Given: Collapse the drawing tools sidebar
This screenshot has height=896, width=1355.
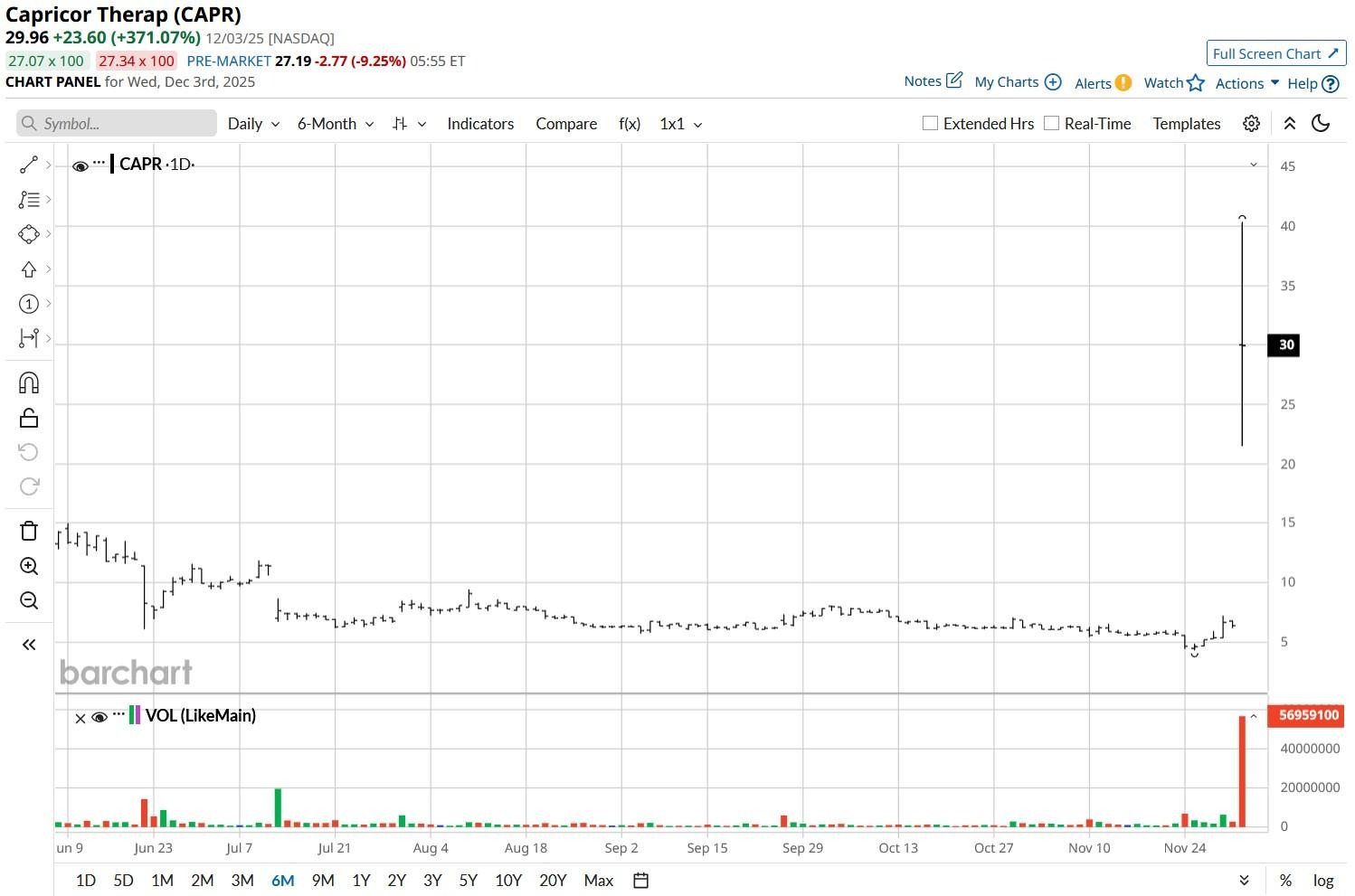Looking at the screenshot, I should click(x=29, y=645).
